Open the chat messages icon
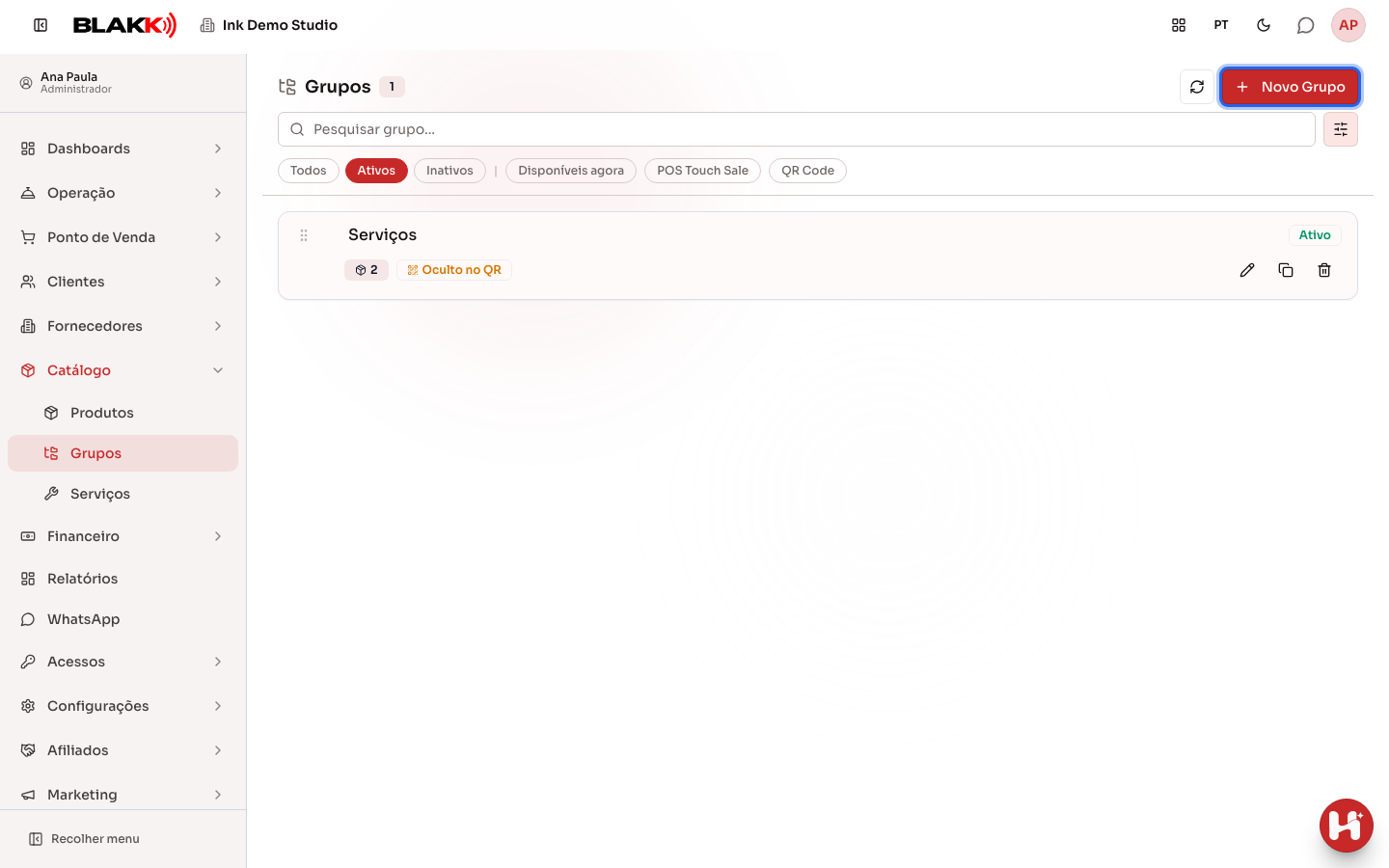The image size is (1389, 868). (1306, 25)
